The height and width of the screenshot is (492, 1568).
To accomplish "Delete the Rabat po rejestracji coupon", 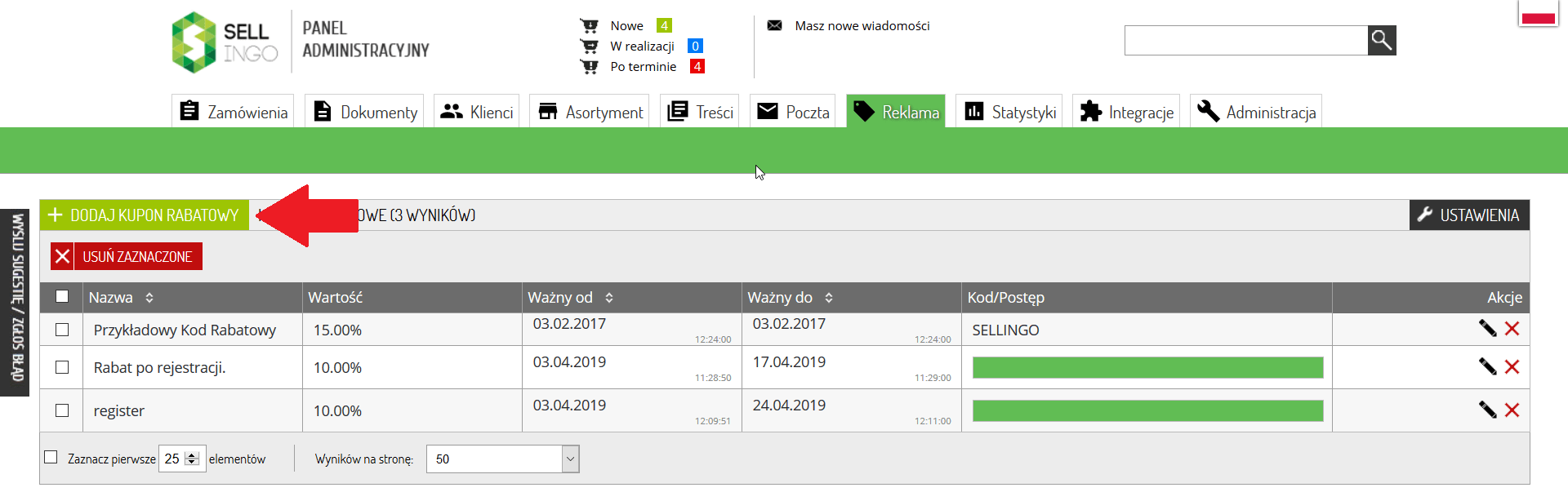I will click(1512, 366).
